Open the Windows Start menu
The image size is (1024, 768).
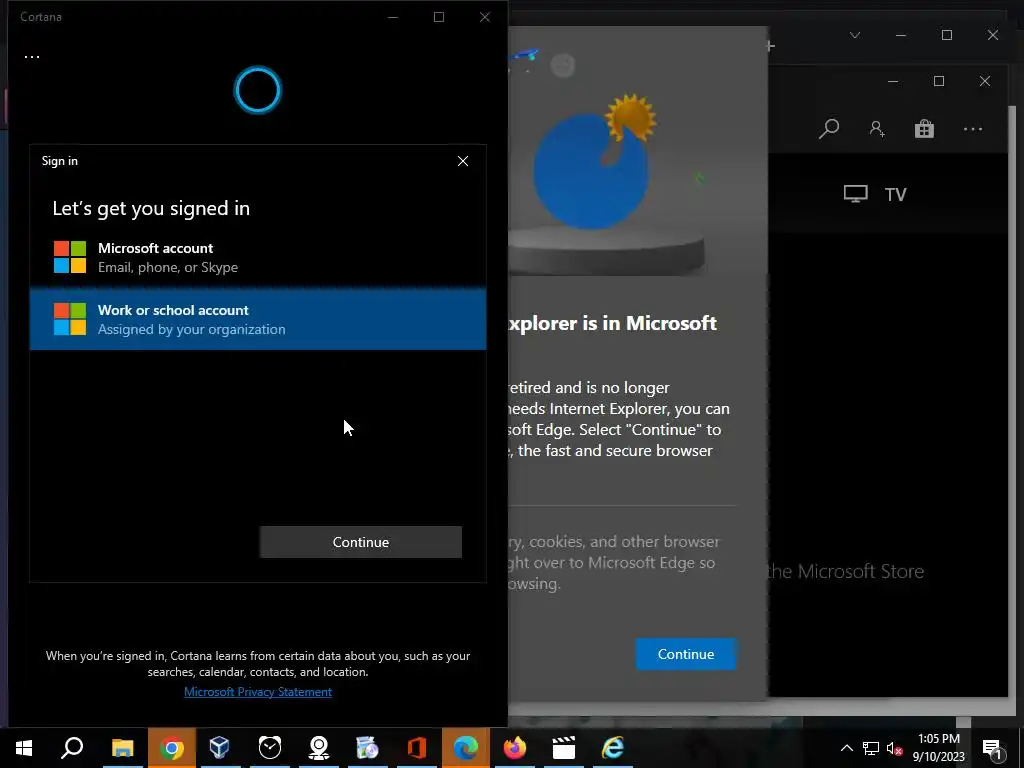[24, 748]
